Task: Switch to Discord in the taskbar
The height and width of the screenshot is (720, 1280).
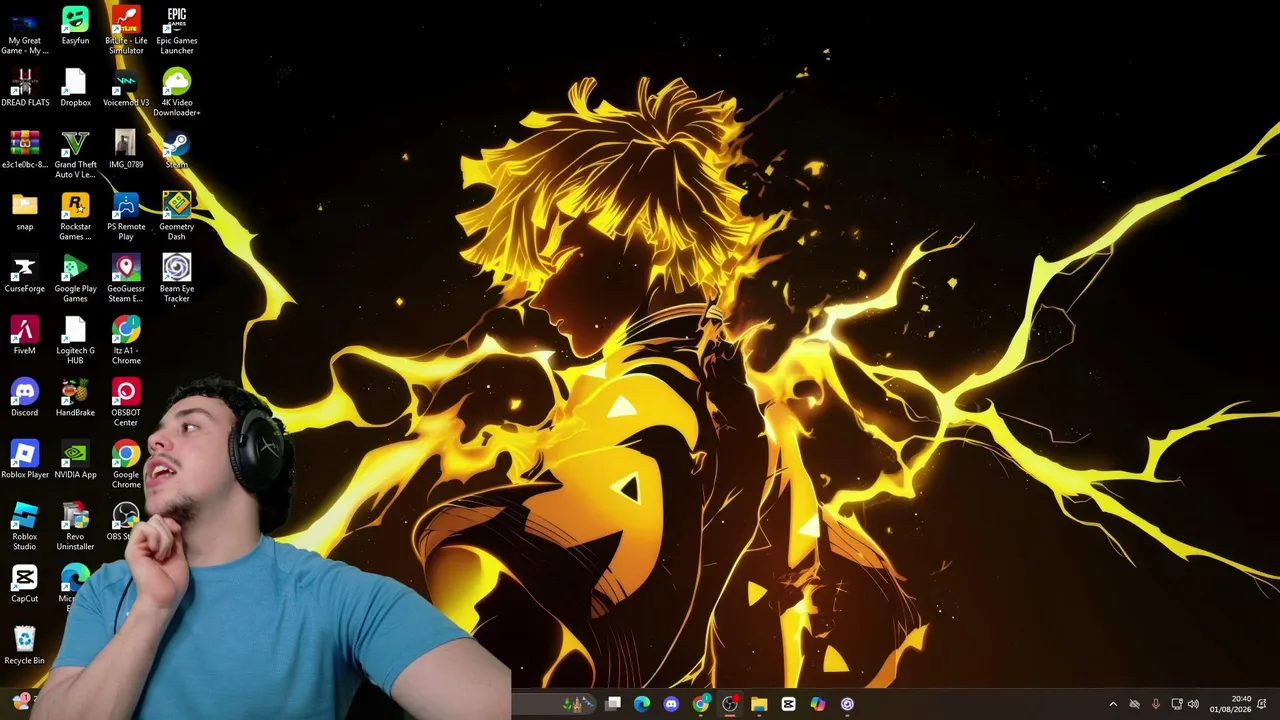Action: point(671,704)
